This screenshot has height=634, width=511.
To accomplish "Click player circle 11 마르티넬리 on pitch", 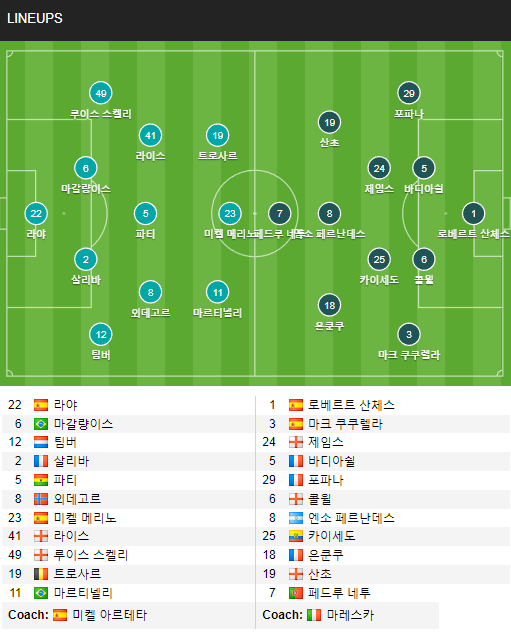I will point(217,292).
